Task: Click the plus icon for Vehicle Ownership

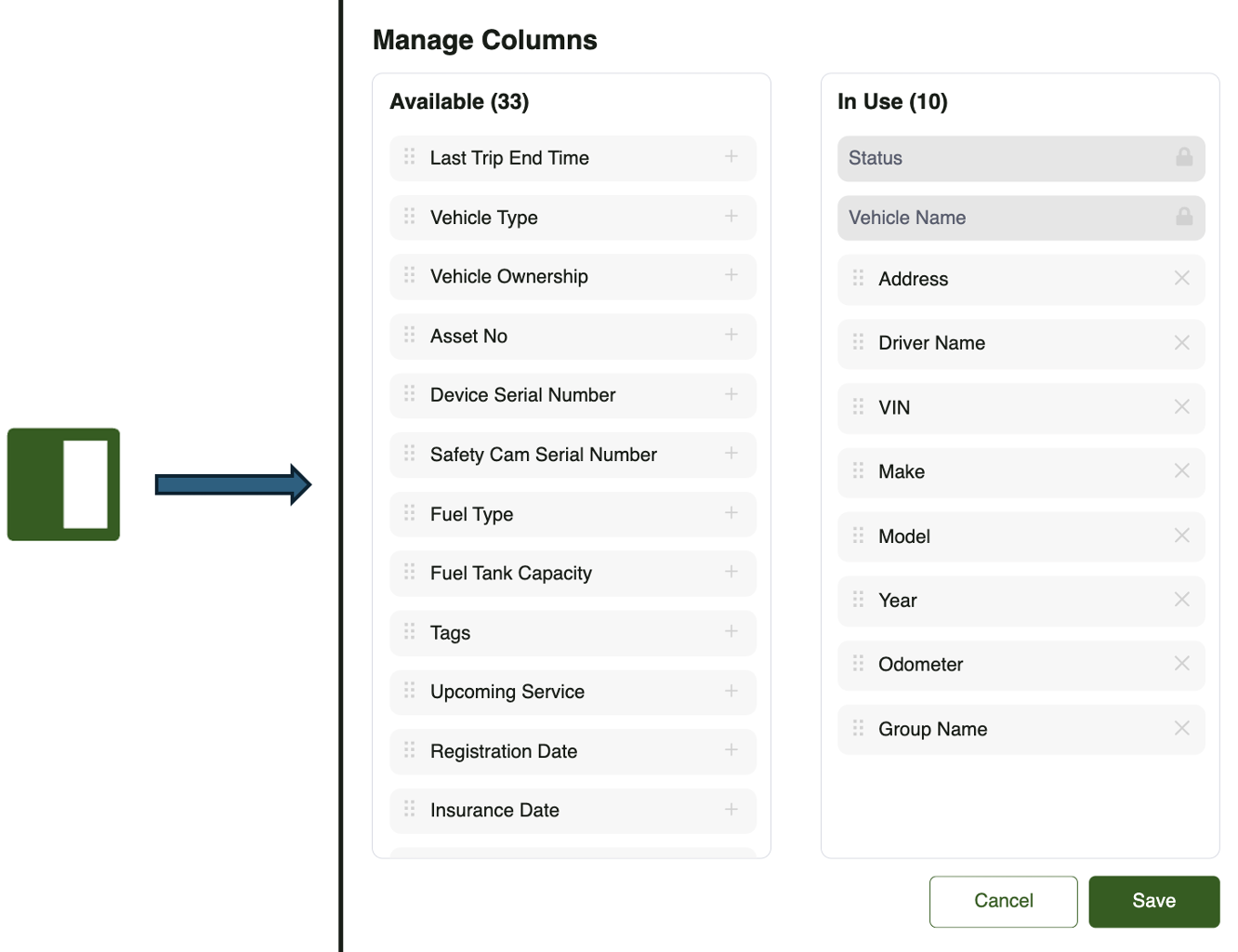Action: click(731, 276)
